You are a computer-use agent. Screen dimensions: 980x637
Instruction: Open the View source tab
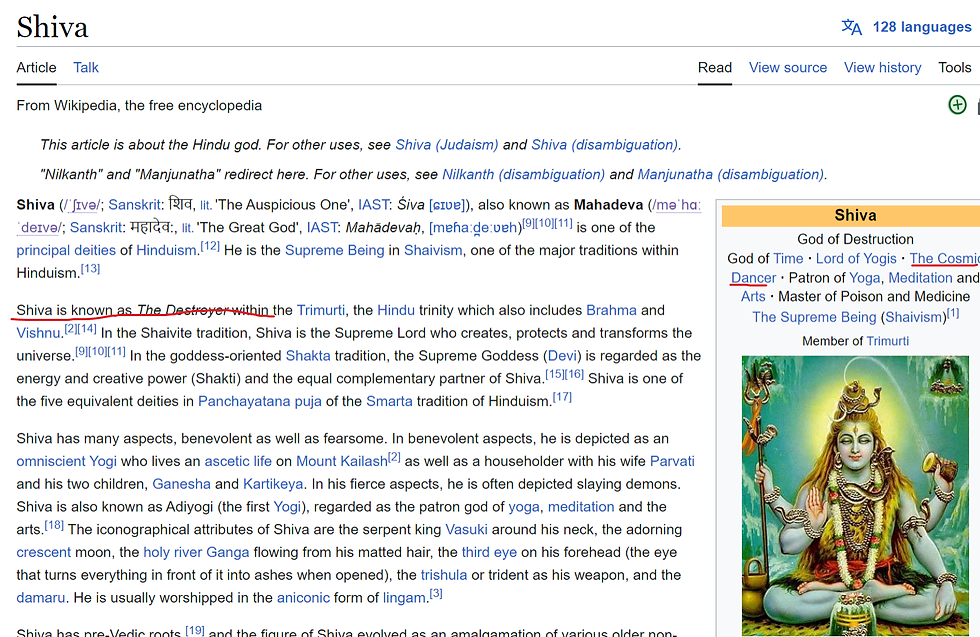click(x=788, y=68)
